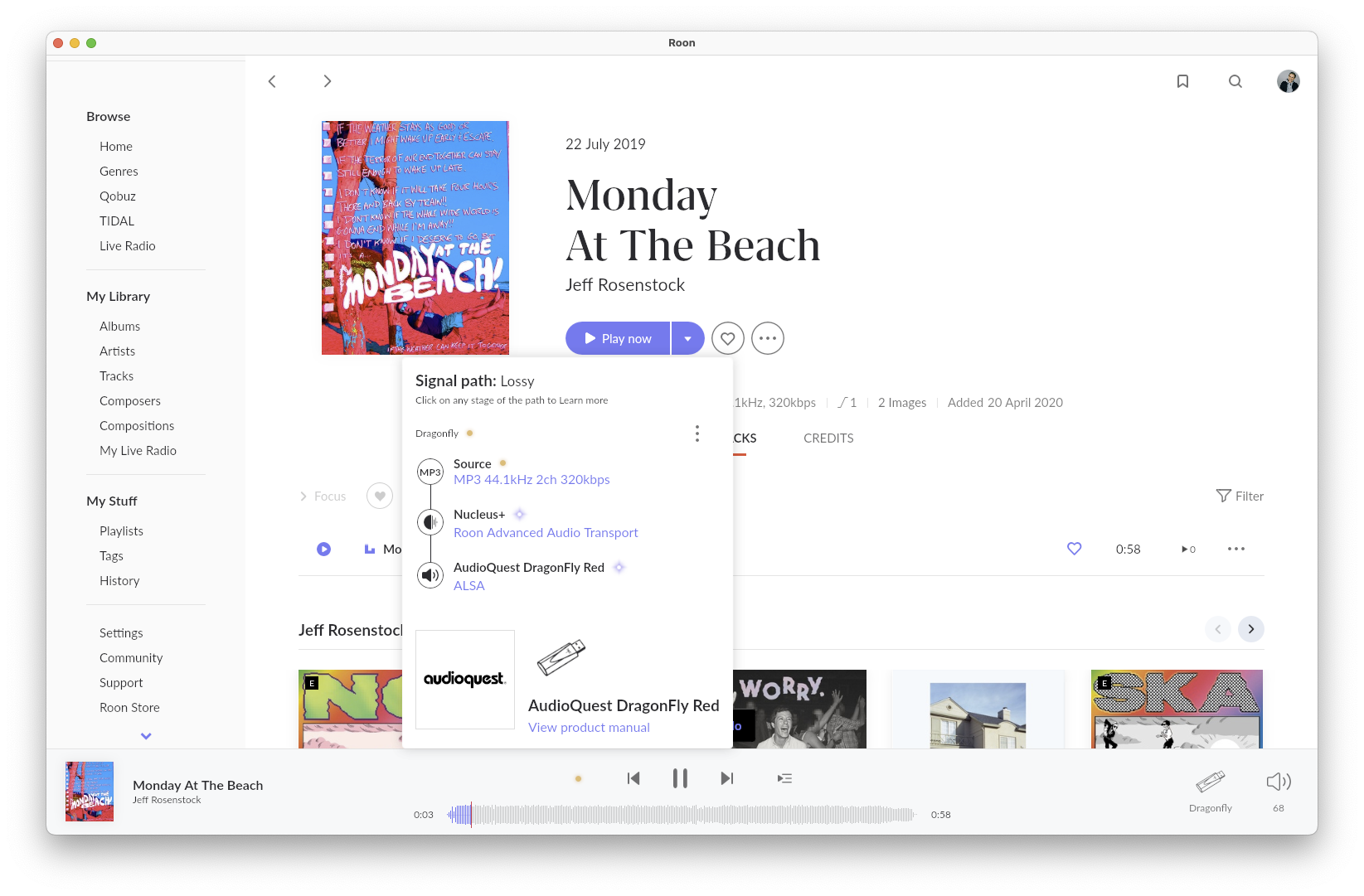Viewport: 1364px width, 896px height.
Task: Open the SKA album thumbnail
Action: (1177, 710)
